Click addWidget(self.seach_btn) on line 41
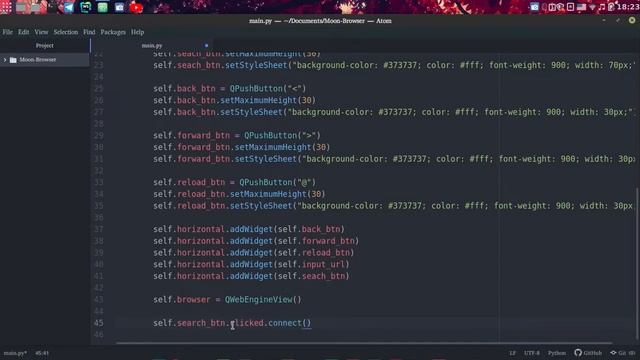The image size is (640, 360). pos(289,276)
